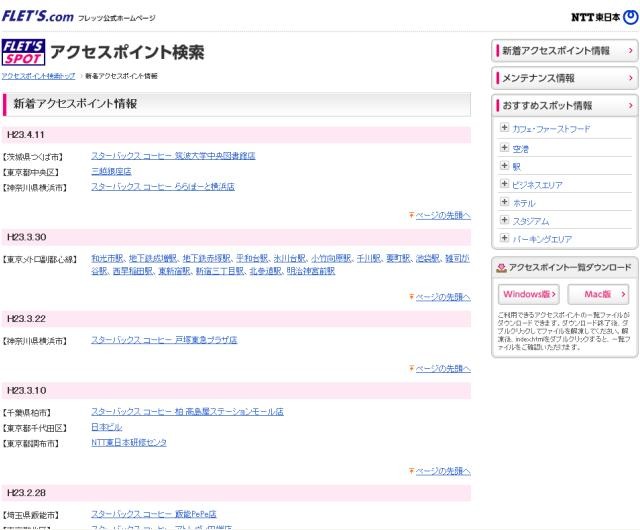640x530 pixels.
Task: Expand the ビジネスエリア category
Action: click(504, 184)
